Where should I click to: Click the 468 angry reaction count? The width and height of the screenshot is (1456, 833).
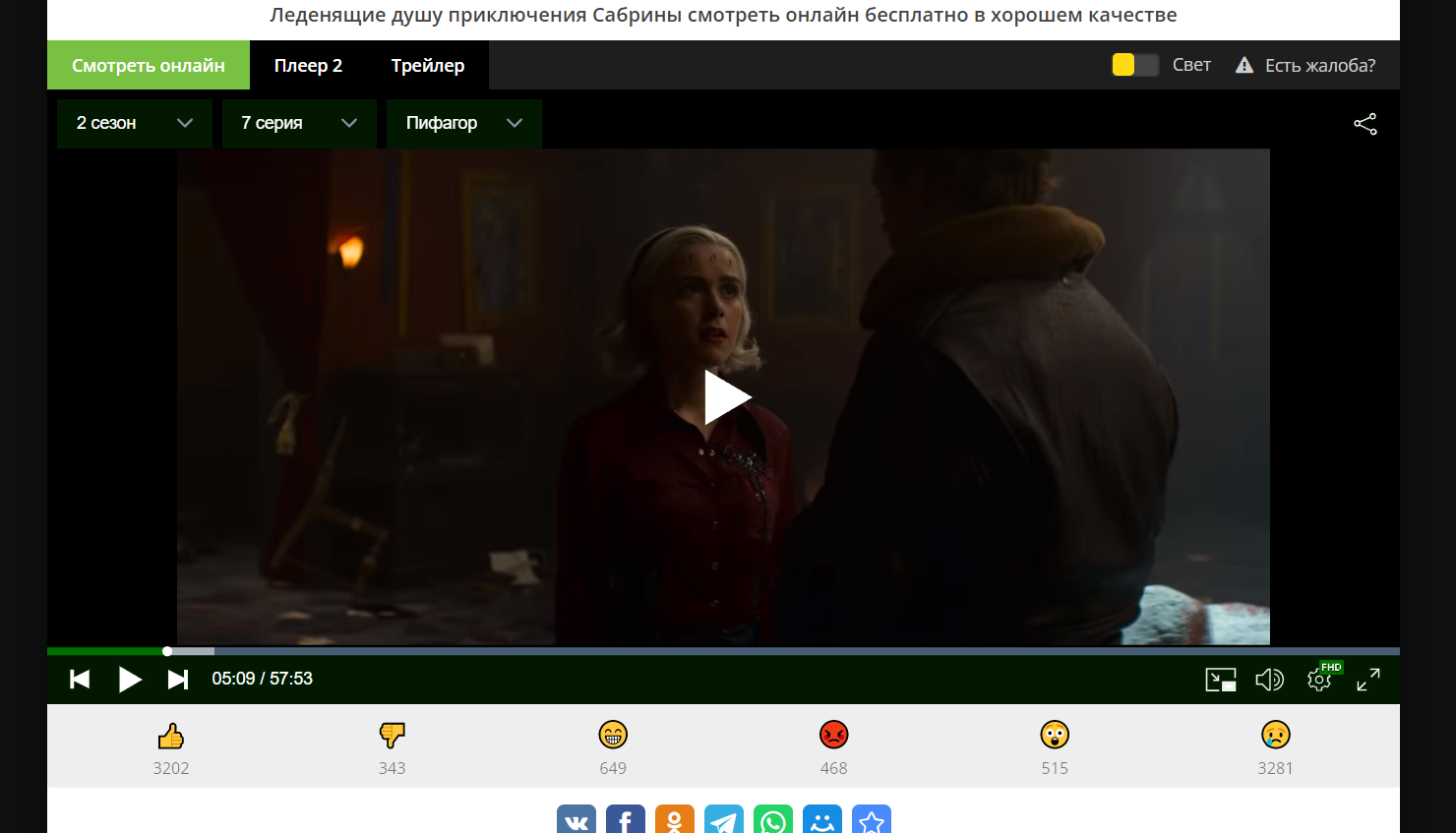click(x=833, y=768)
